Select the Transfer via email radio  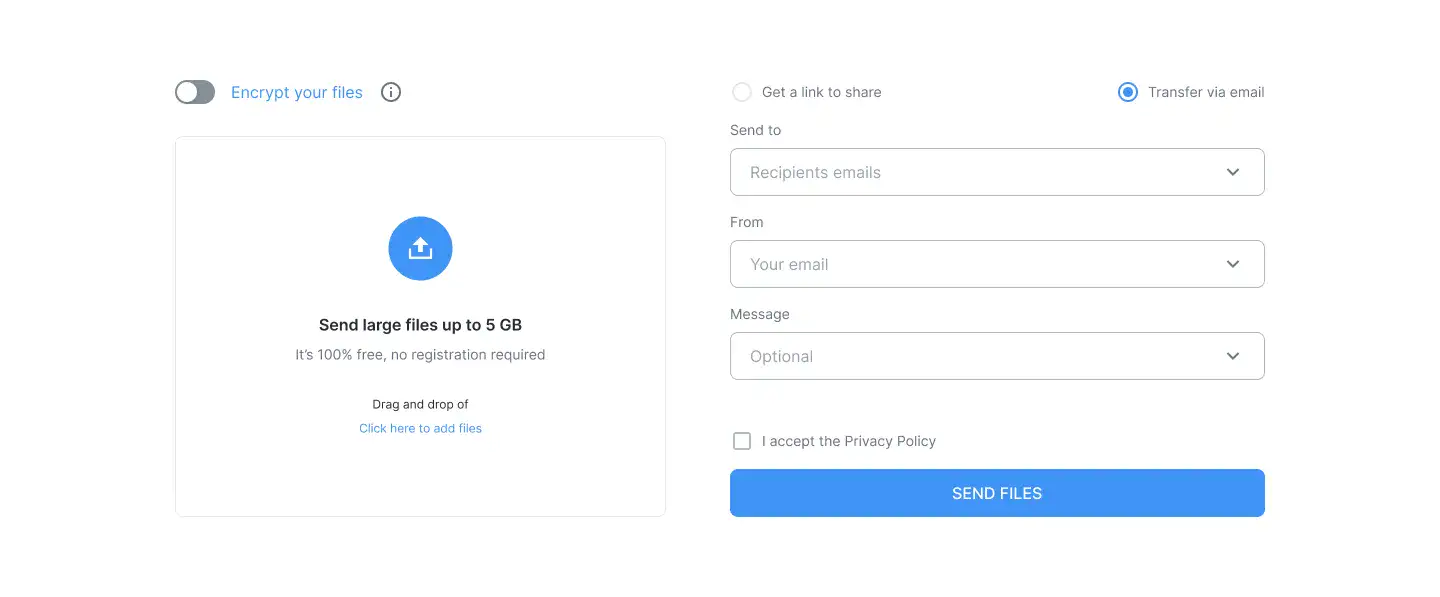pyautogui.click(x=1127, y=92)
